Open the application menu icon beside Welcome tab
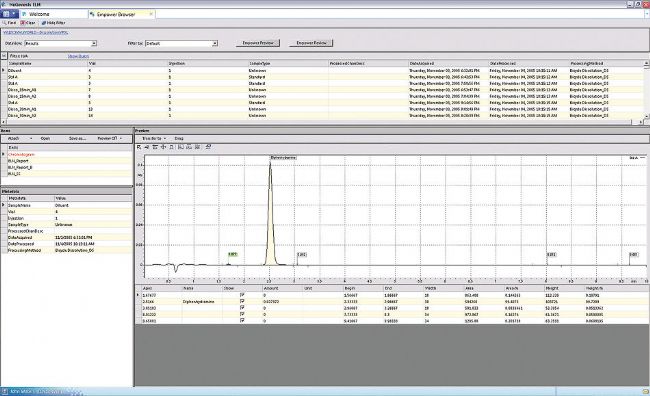 [x=9, y=14]
